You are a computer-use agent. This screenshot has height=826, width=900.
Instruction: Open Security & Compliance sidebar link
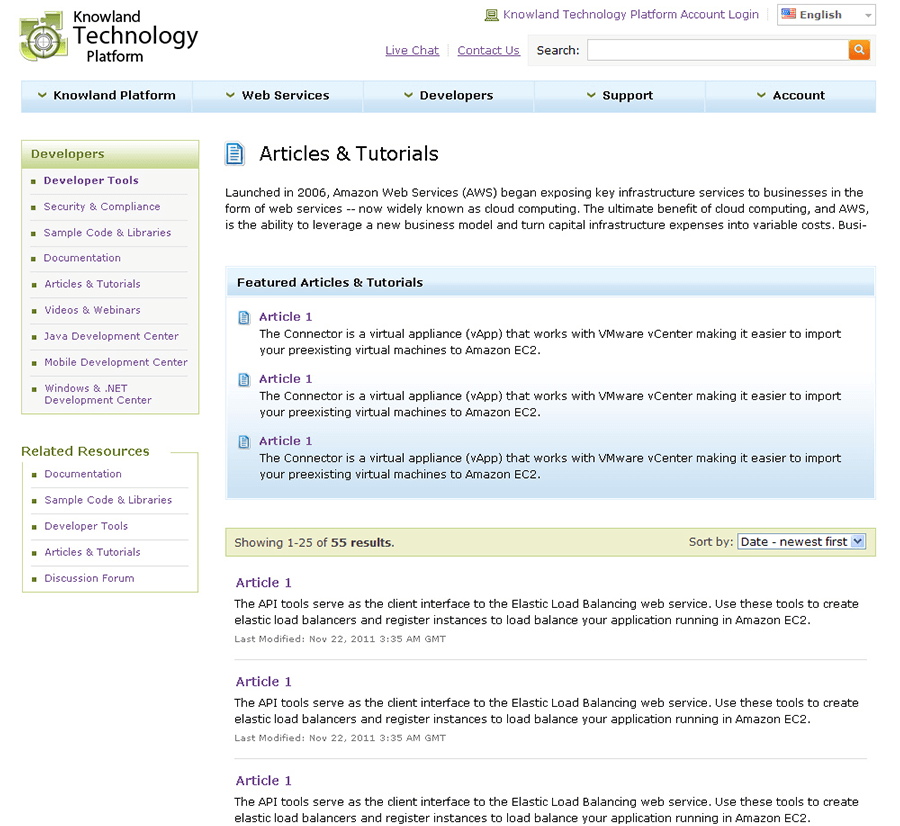coord(102,207)
